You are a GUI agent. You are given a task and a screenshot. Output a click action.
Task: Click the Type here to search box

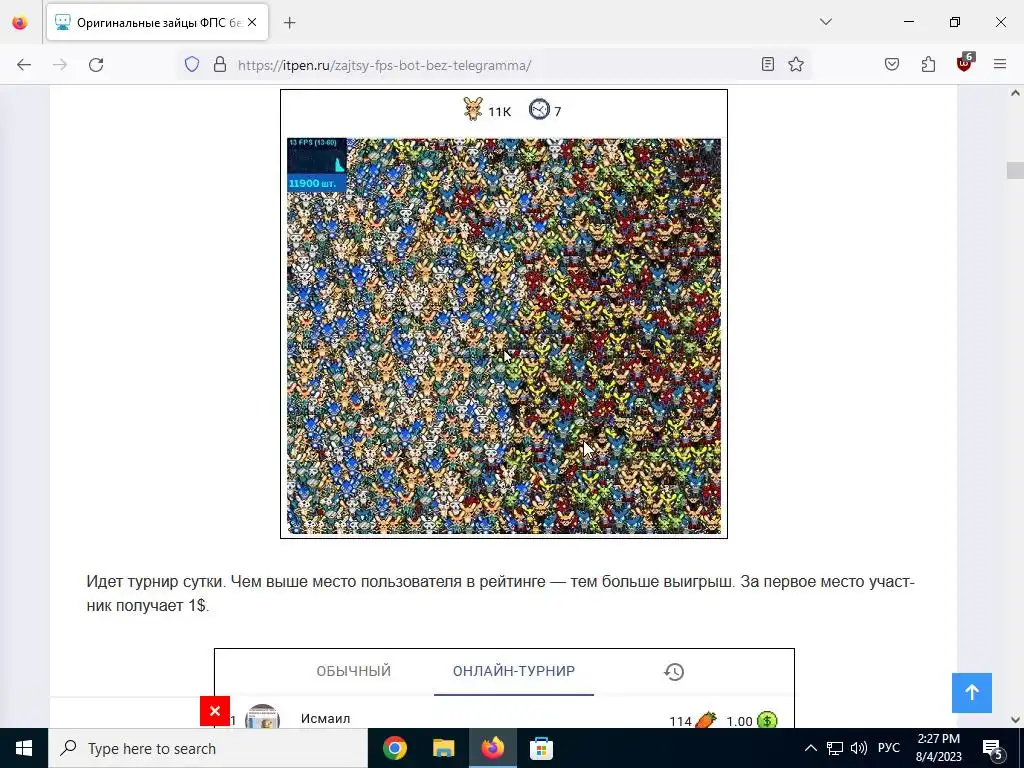pos(208,748)
